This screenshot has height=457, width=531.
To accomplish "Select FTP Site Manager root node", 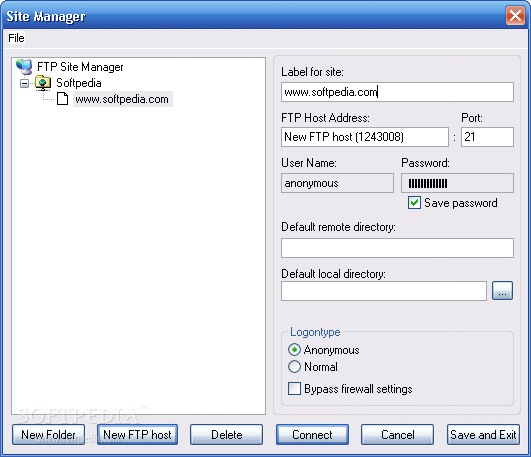I will [x=80, y=67].
